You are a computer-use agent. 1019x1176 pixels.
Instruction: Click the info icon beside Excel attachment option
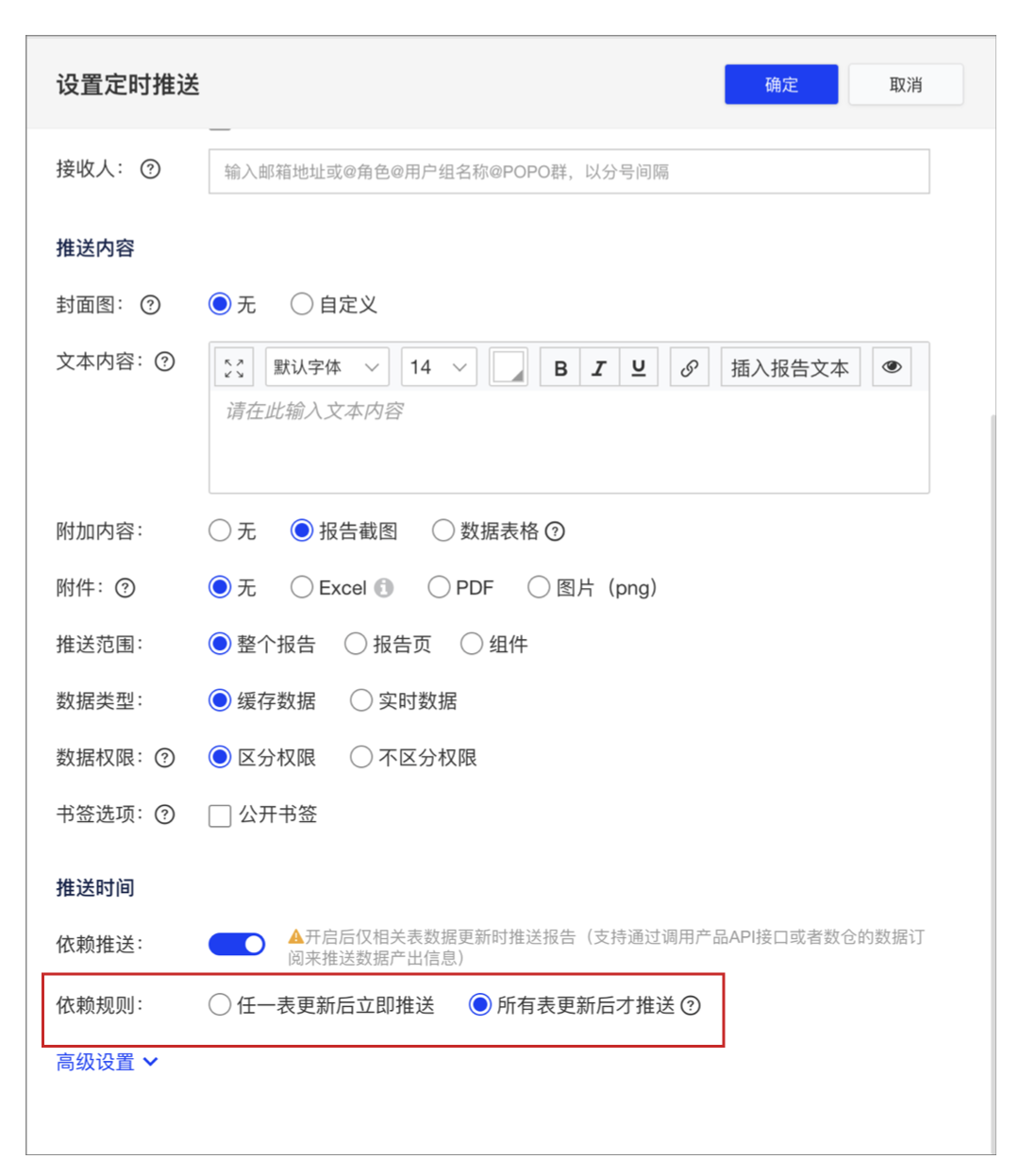tap(382, 587)
